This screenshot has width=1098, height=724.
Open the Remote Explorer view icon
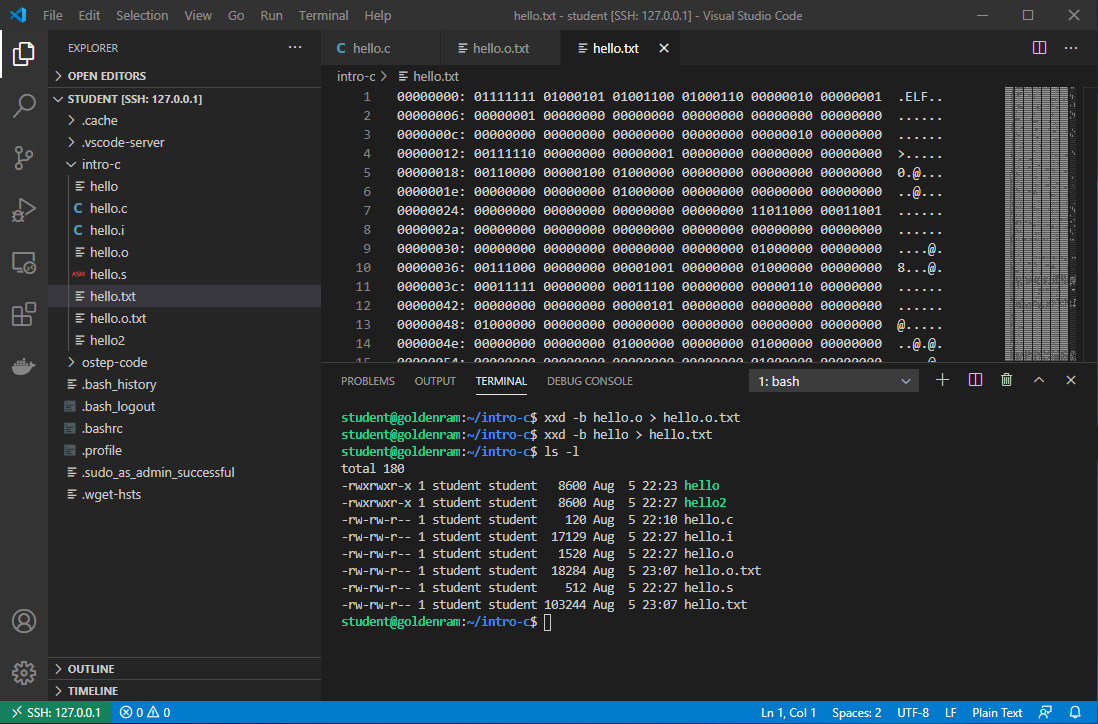coord(24,263)
